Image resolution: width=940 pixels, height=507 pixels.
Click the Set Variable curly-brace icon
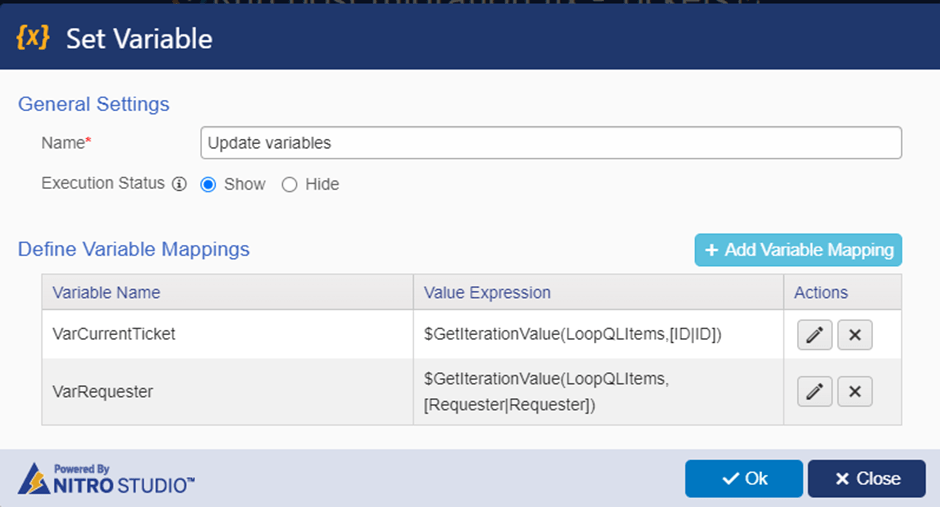pyautogui.click(x=32, y=37)
